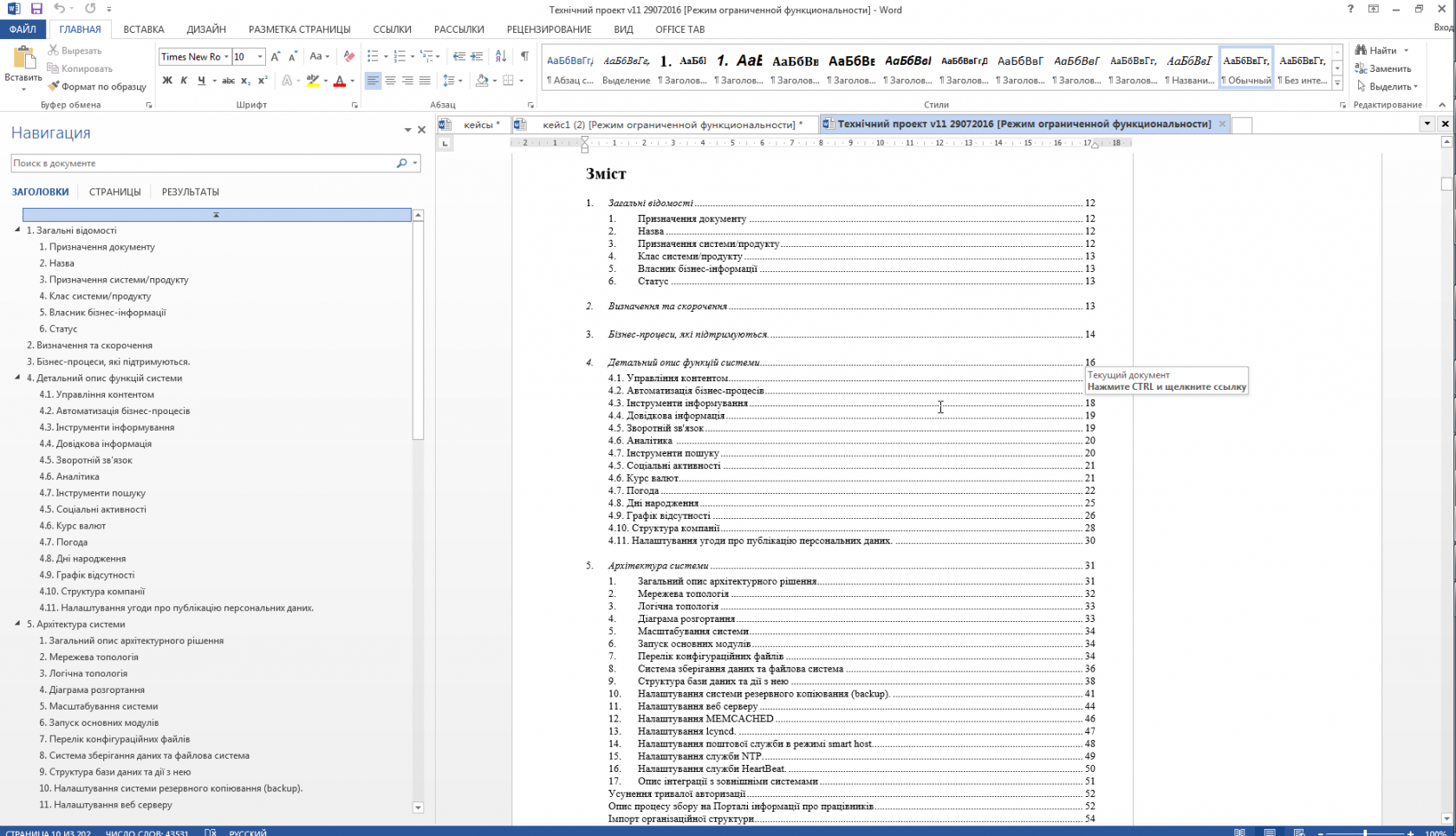The width and height of the screenshot is (1456, 836).
Task: Open the ФАЙЛ tab
Action: pyautogui.click(x=23, y=29)
